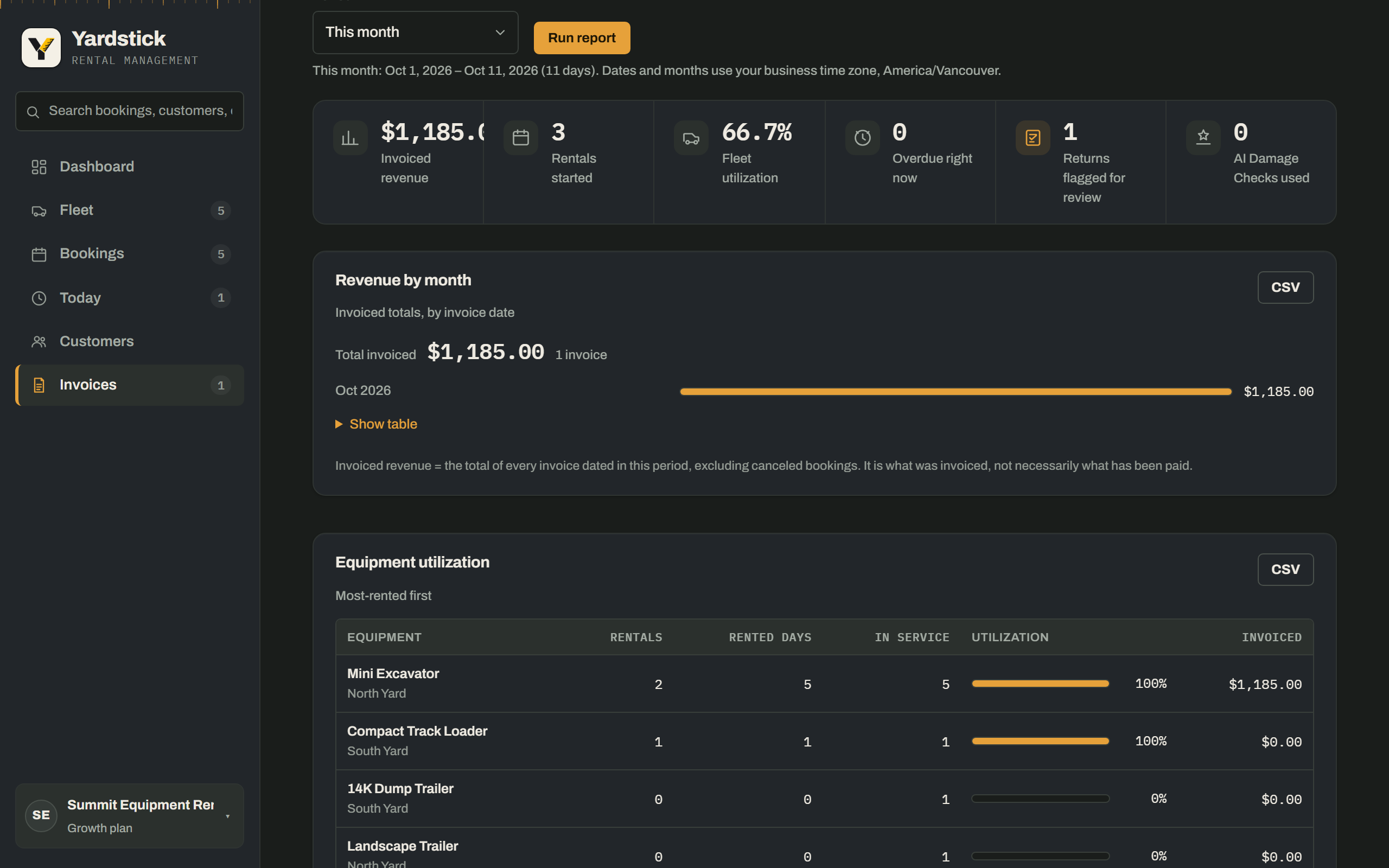
Task: Click the search magnifier icon
Action: [x=33, y=112]
